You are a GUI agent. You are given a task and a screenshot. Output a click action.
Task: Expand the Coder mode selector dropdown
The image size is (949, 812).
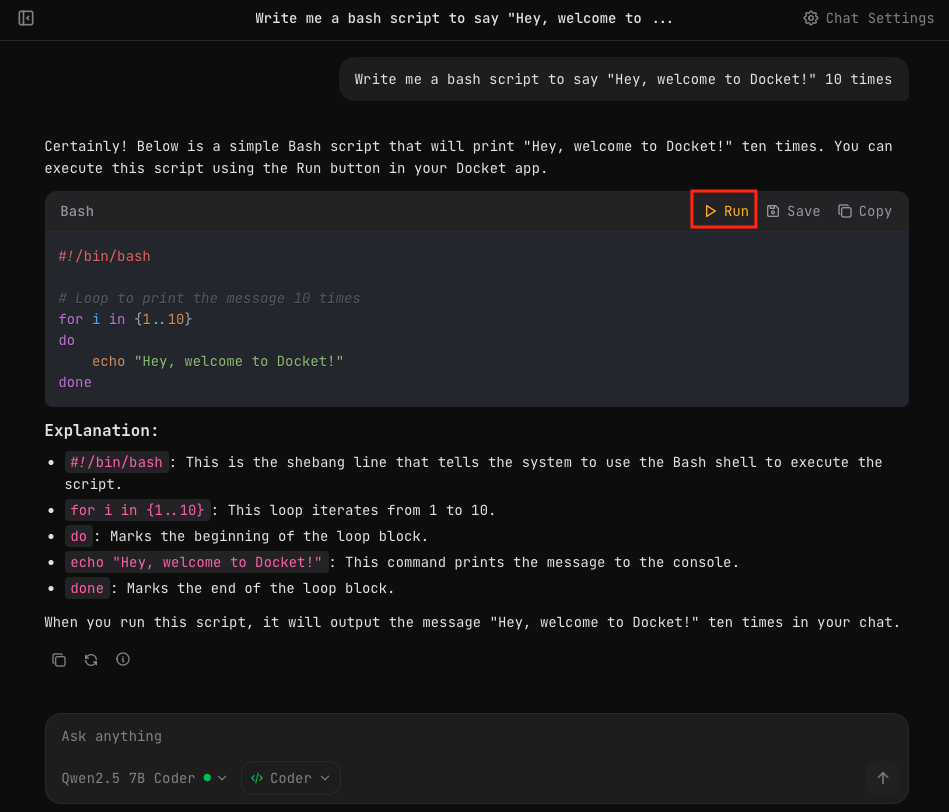pyautogui.click(x=290, y=777)
